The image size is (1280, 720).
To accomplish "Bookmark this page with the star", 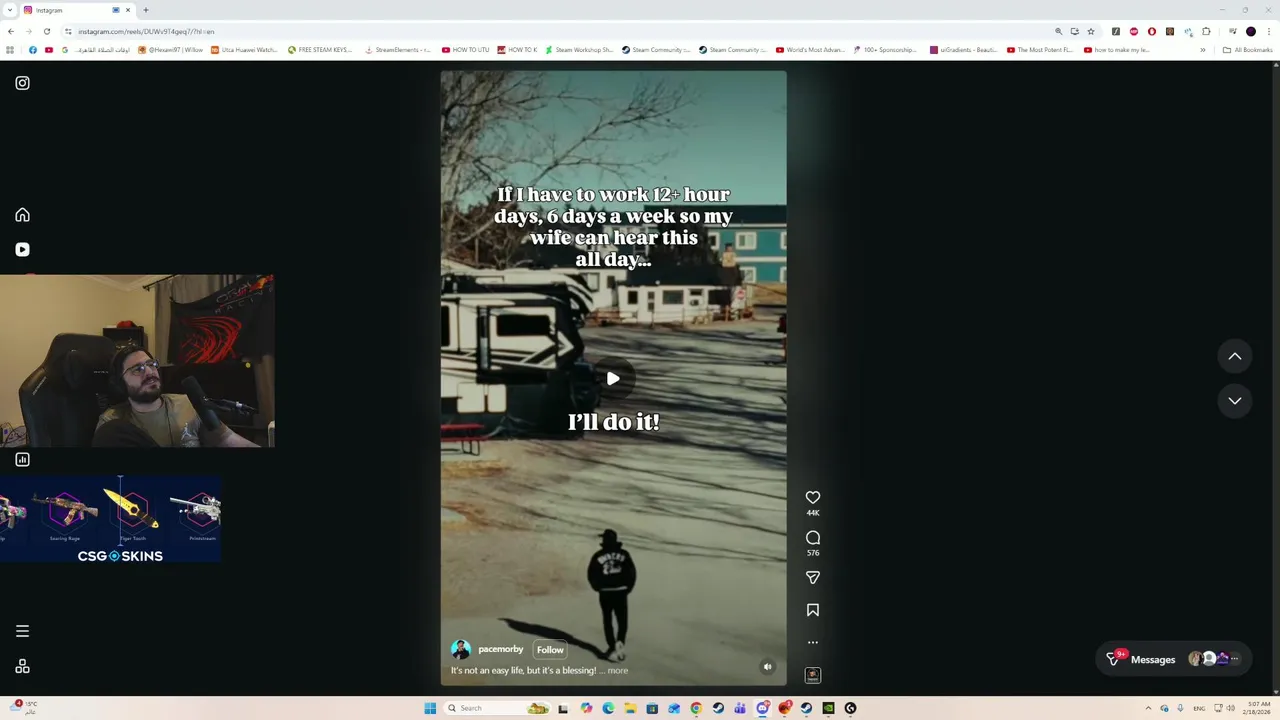I will pos(1091,31).
